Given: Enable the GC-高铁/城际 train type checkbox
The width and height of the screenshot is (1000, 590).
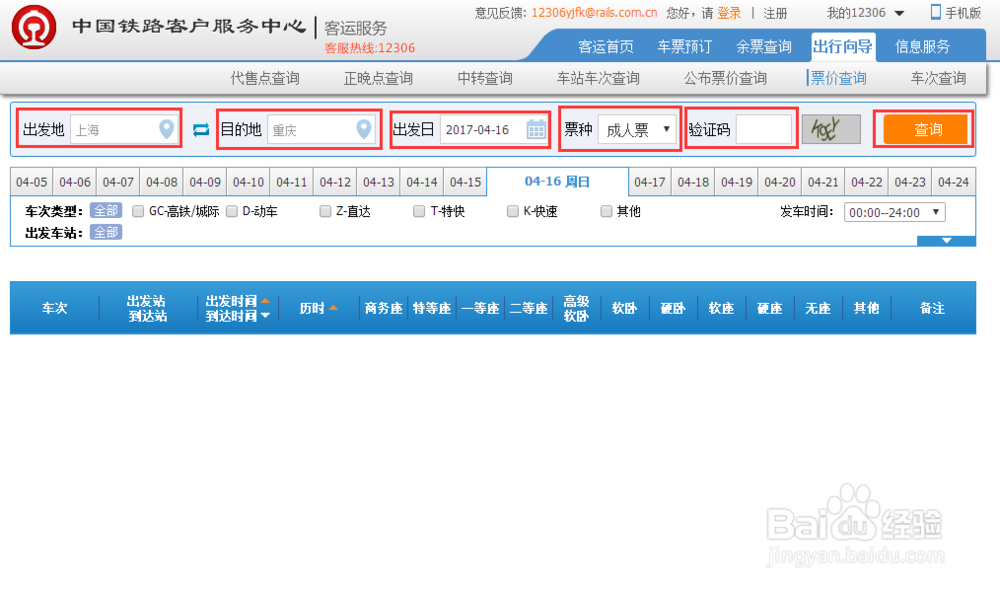Looking at the screenshot, I should click(137, 211).
